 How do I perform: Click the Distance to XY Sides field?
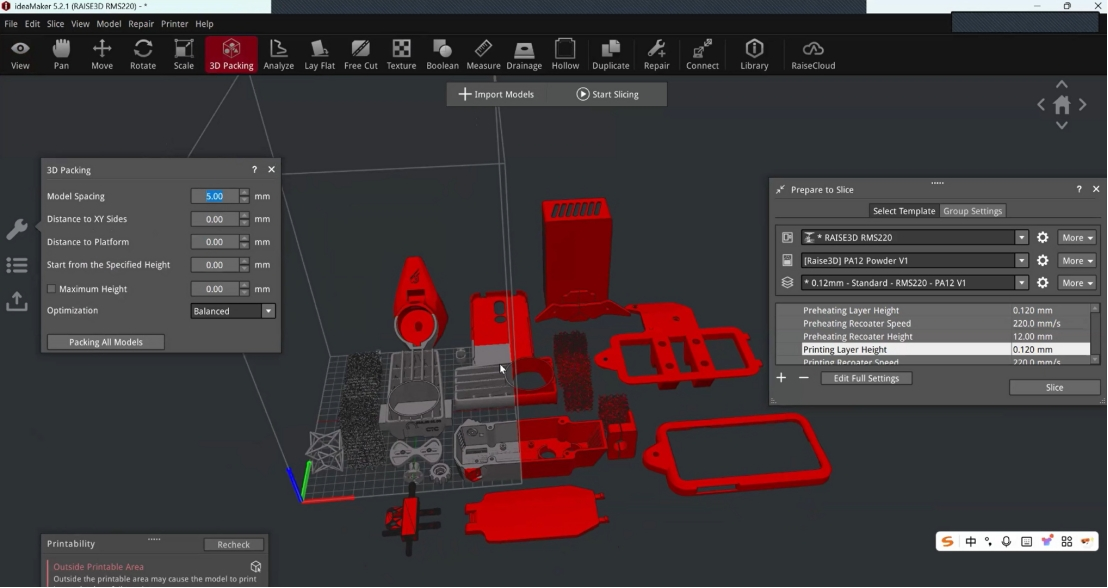tap(215, 219)
